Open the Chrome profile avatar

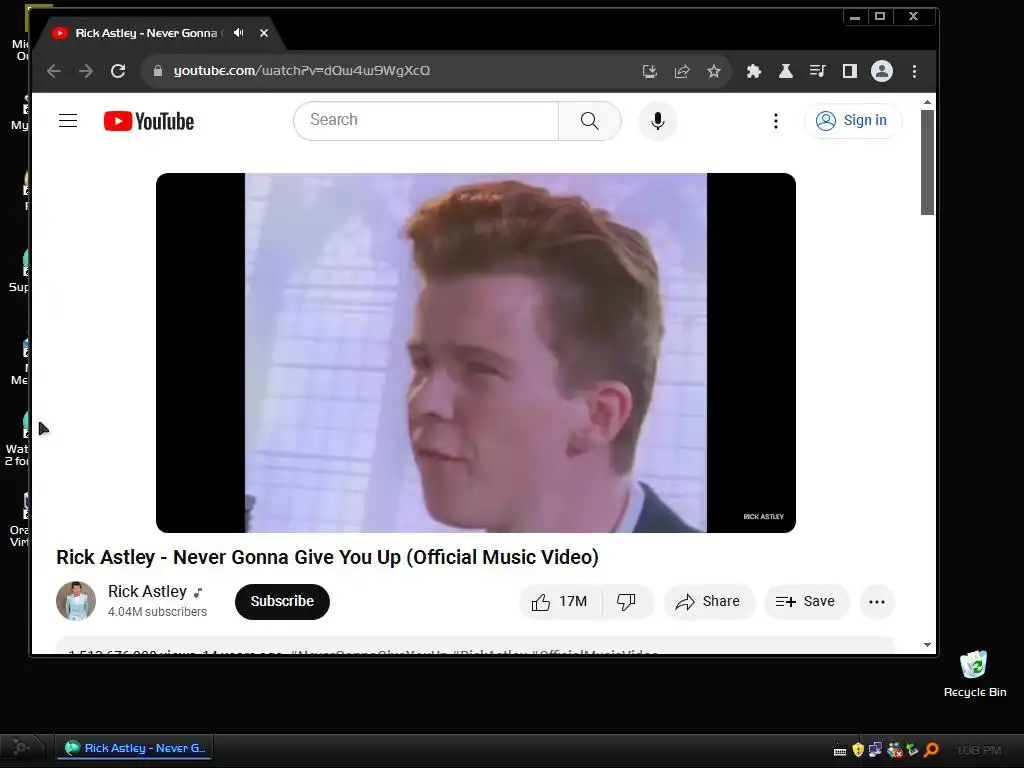(882, 71)
